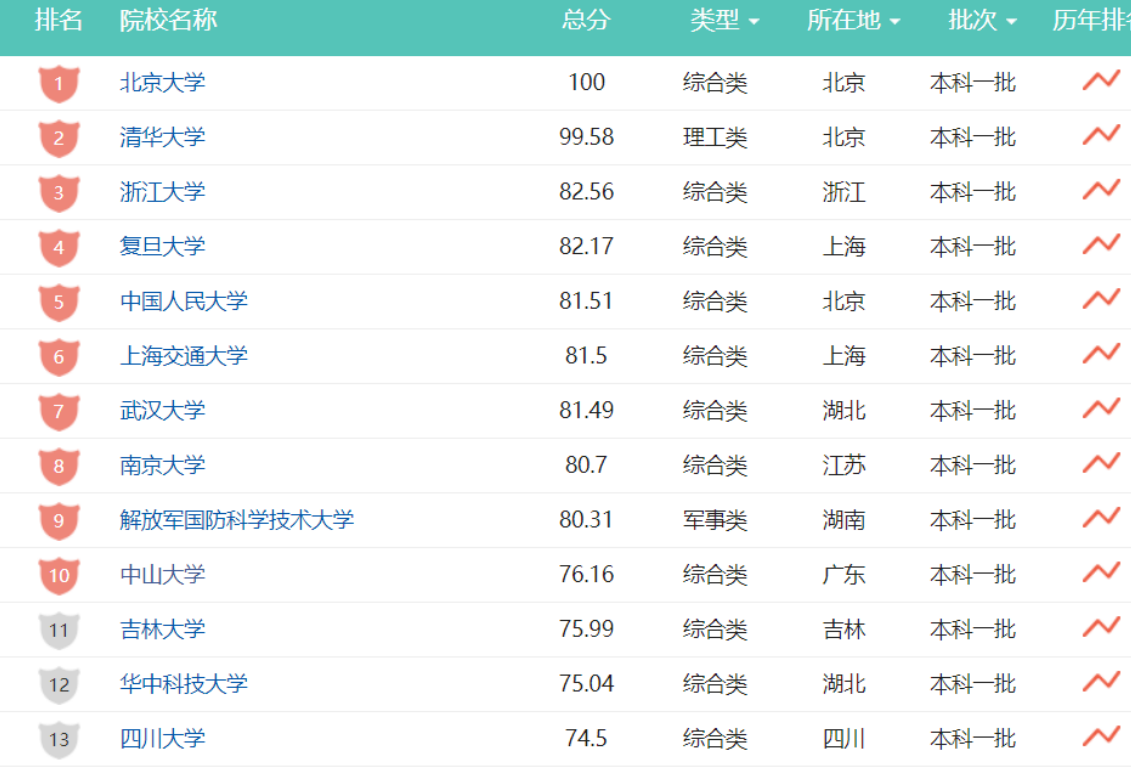Open the 解放军国防科学技术大学 link
The height and width of the screenshot is (770, 1131).
pyautogui.click(x=237, y=520)
